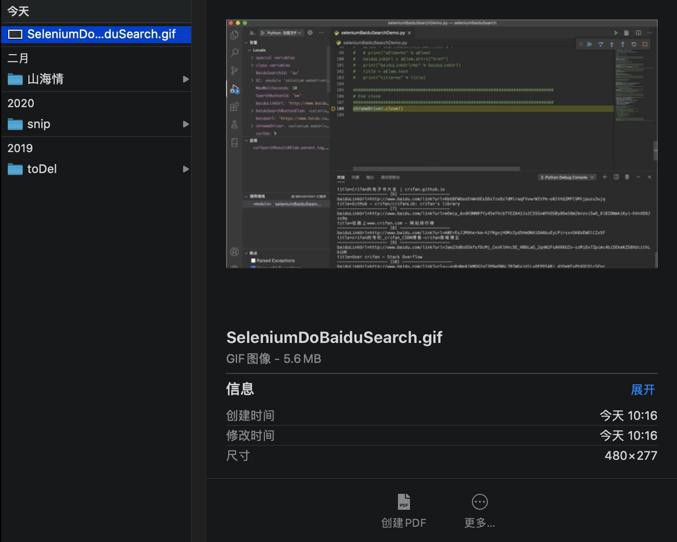Image resolution: width=677 pixels, height=542 pixels.
Task: Click the snip folder icon
Action: click(x=15, y=124)
